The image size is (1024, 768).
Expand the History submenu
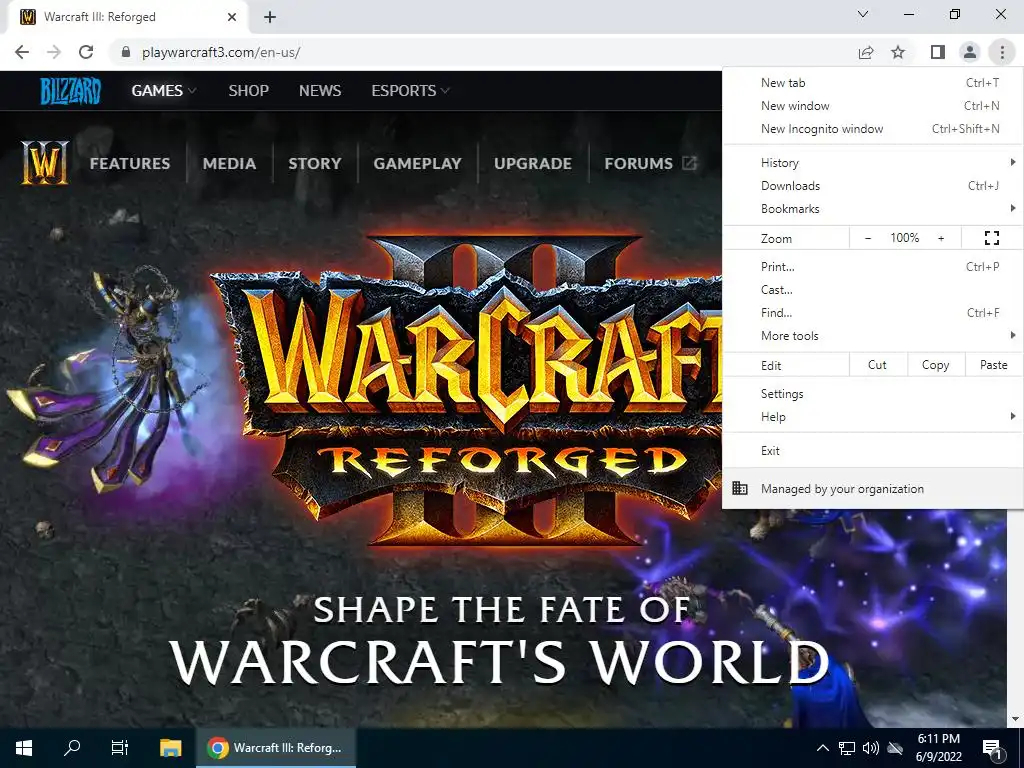(x=872, y=163)
